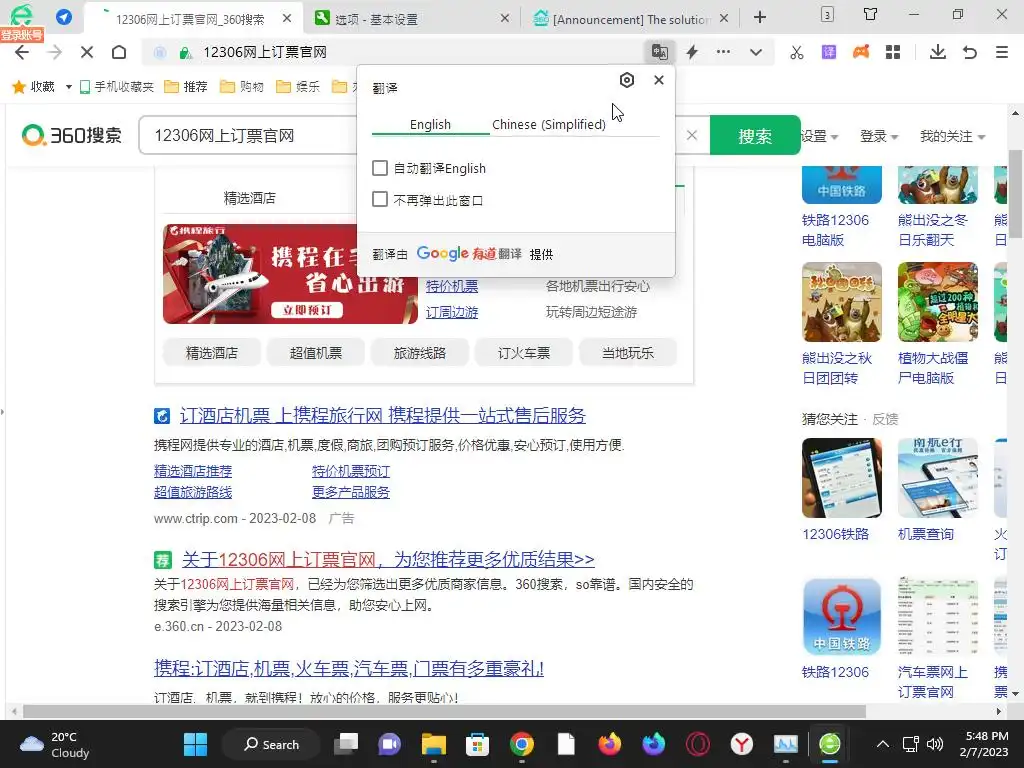This screenshot has height=768, width=1024.
Task: Open the orange game controller extension
Action: [861, 52]
